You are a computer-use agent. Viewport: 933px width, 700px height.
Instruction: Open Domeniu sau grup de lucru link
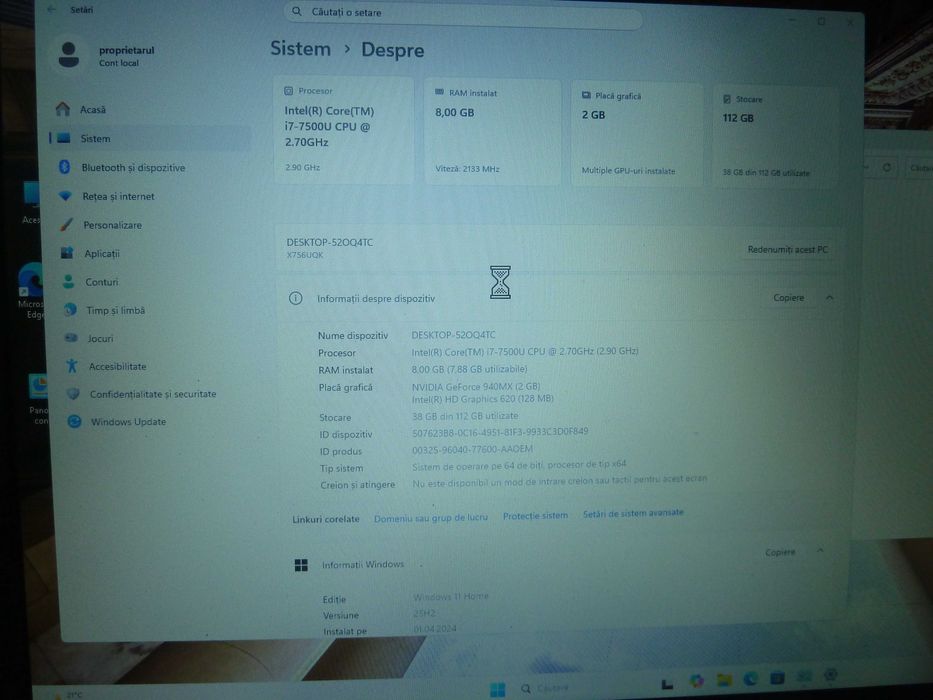pos(431,518)
